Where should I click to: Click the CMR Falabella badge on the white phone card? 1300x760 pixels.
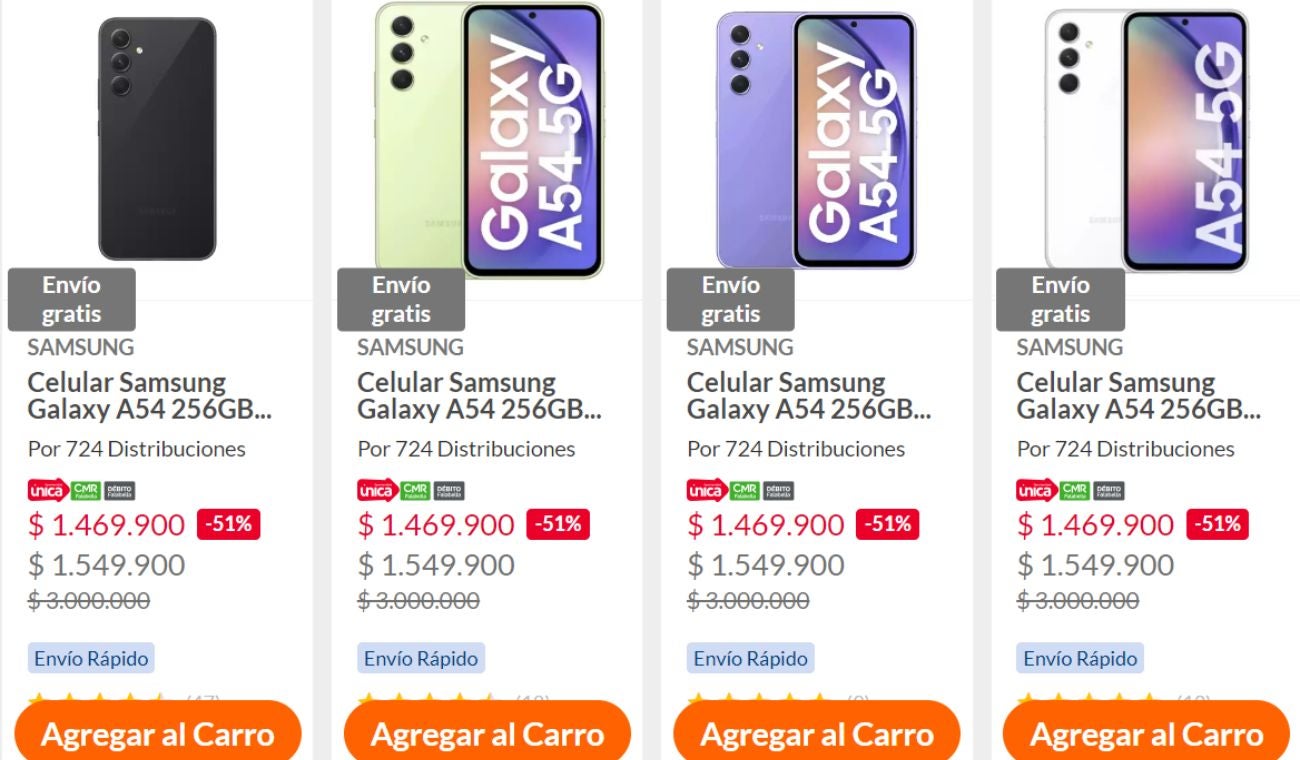1073,489
